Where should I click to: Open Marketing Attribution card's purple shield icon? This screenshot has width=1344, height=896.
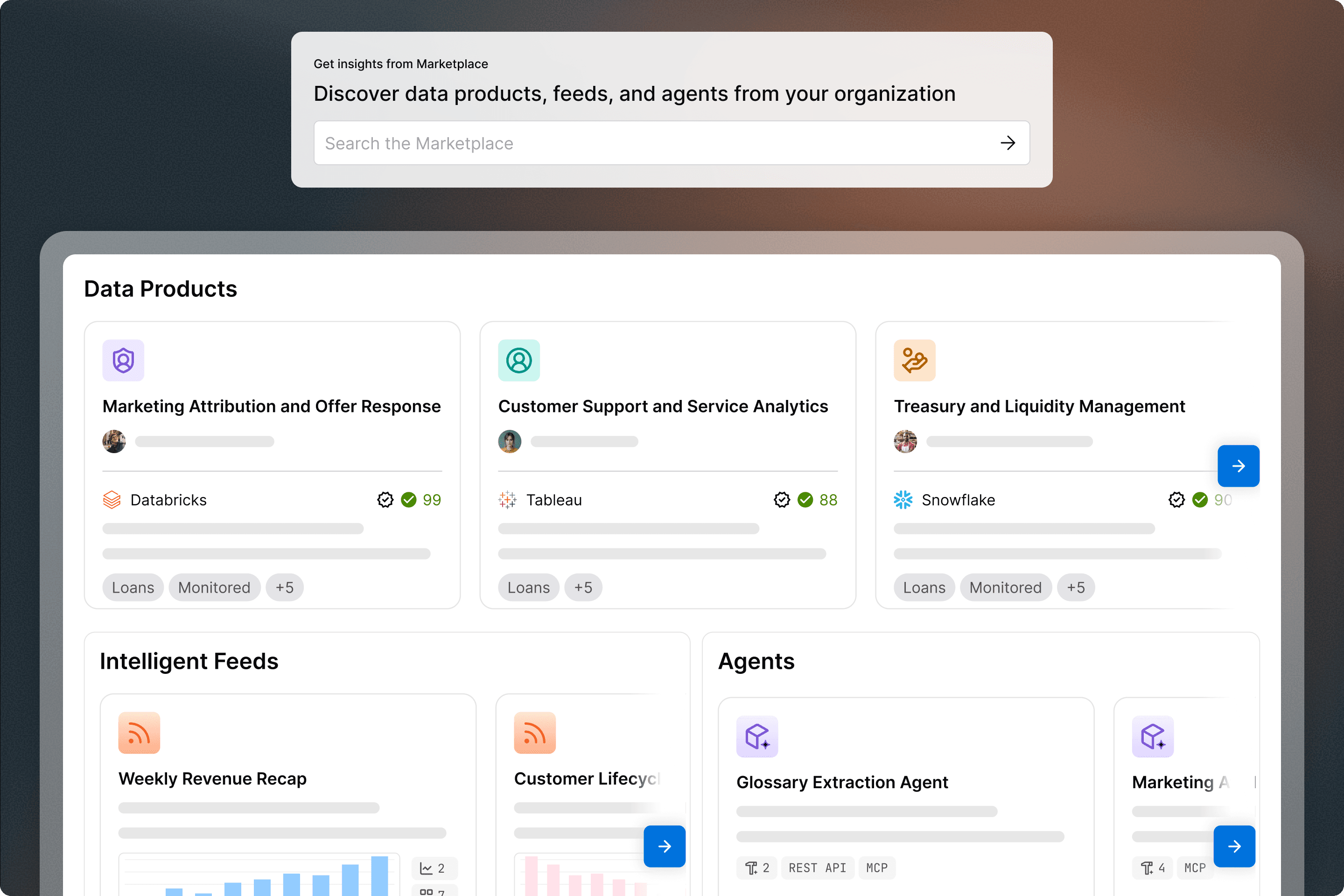[123, 361]
